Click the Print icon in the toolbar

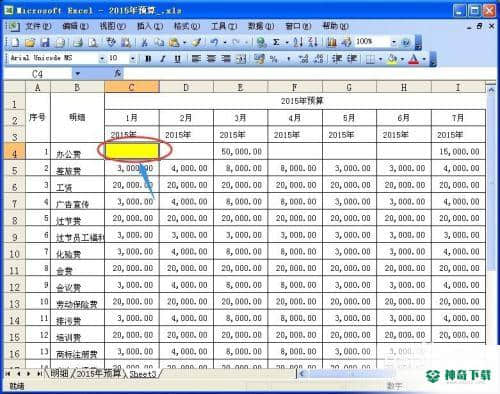click(x=78, y=42)
